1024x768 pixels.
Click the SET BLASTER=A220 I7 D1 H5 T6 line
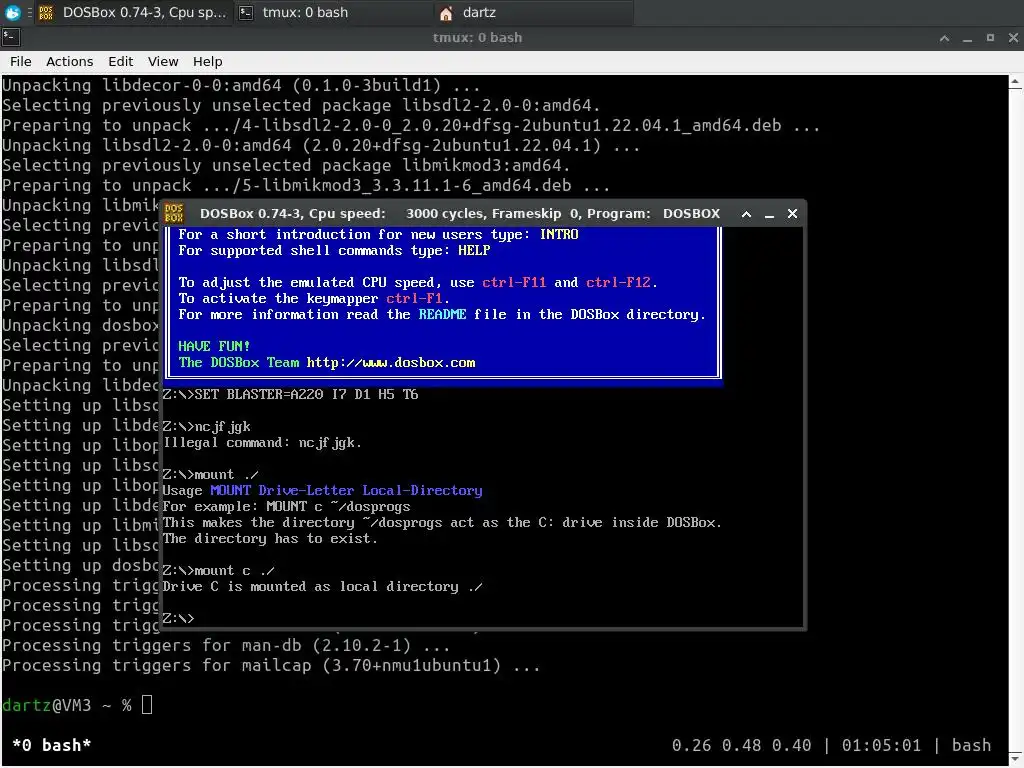click(291, 394)
